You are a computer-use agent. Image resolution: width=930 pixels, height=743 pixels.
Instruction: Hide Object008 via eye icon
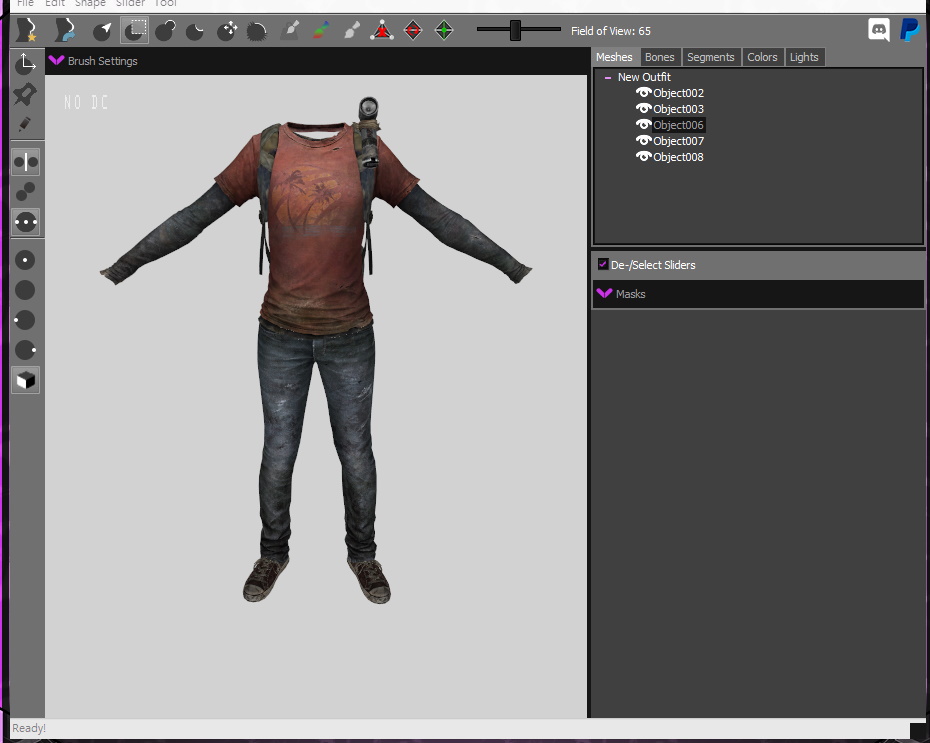point(644,157)
